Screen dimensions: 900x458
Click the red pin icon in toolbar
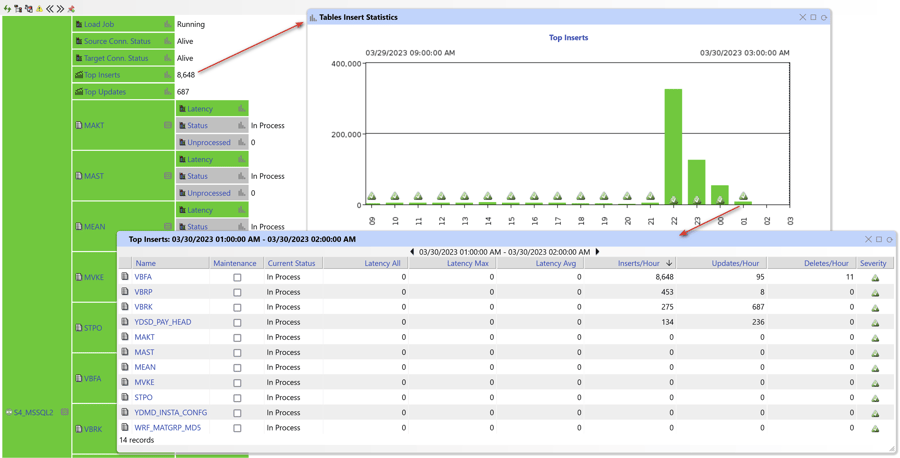(71, 8)
